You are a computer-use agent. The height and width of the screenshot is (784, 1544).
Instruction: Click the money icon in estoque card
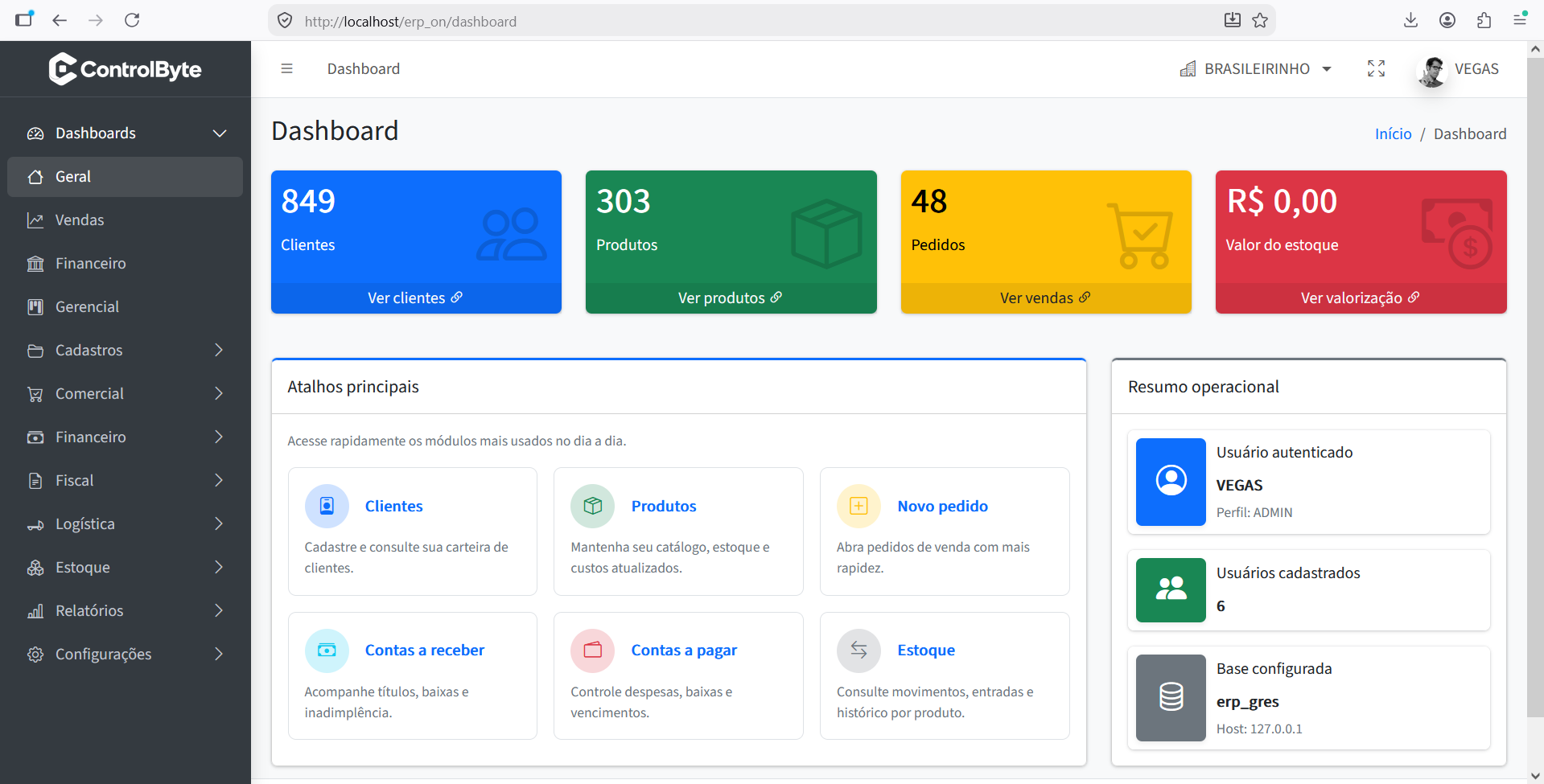1457,234
